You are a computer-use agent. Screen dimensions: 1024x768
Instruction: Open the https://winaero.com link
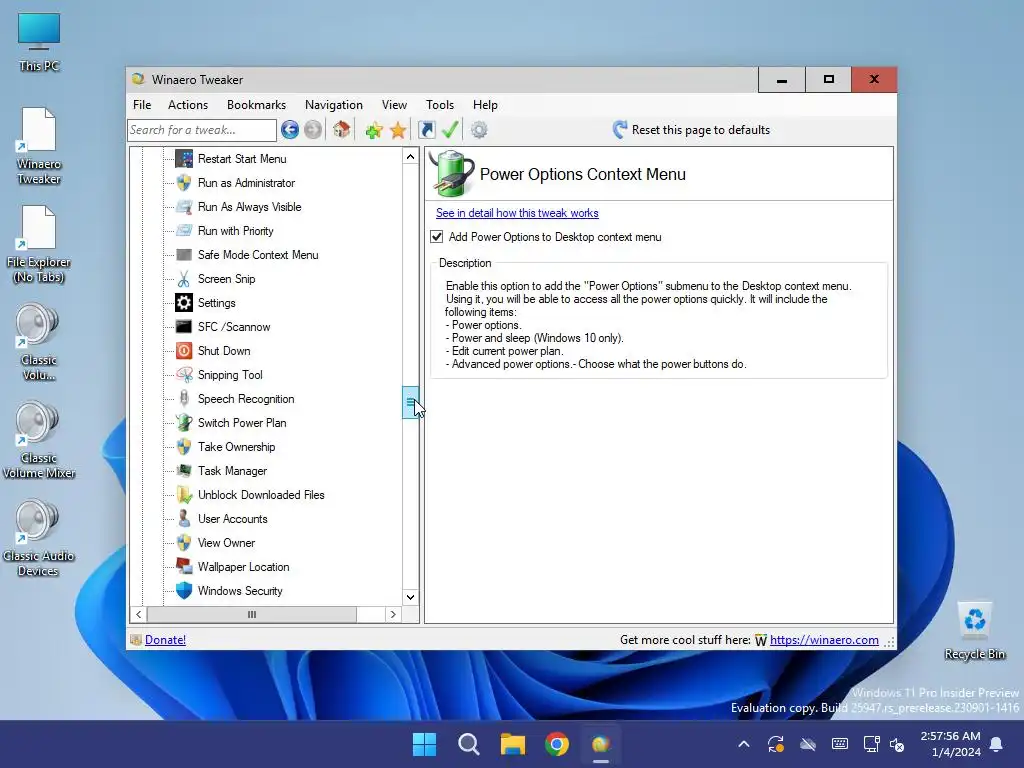(824, 640)
